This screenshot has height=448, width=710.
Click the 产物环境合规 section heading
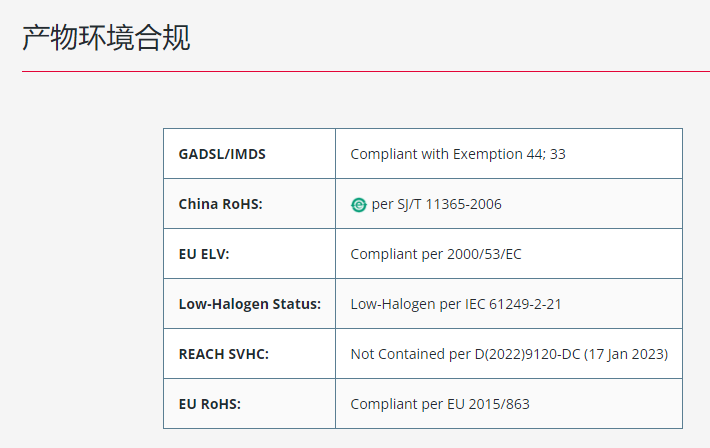106,38
